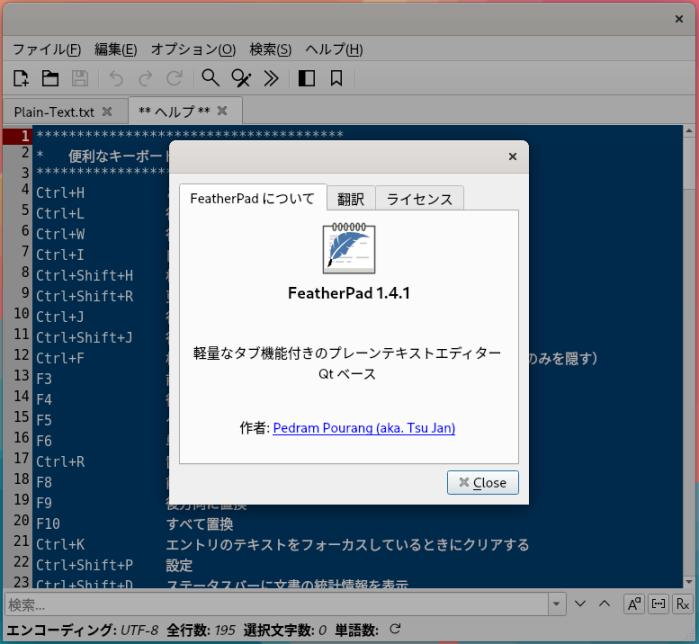The image size is (699, 644).
Task: Open the Pedram Pourang author link
Action: click(364, 428)
